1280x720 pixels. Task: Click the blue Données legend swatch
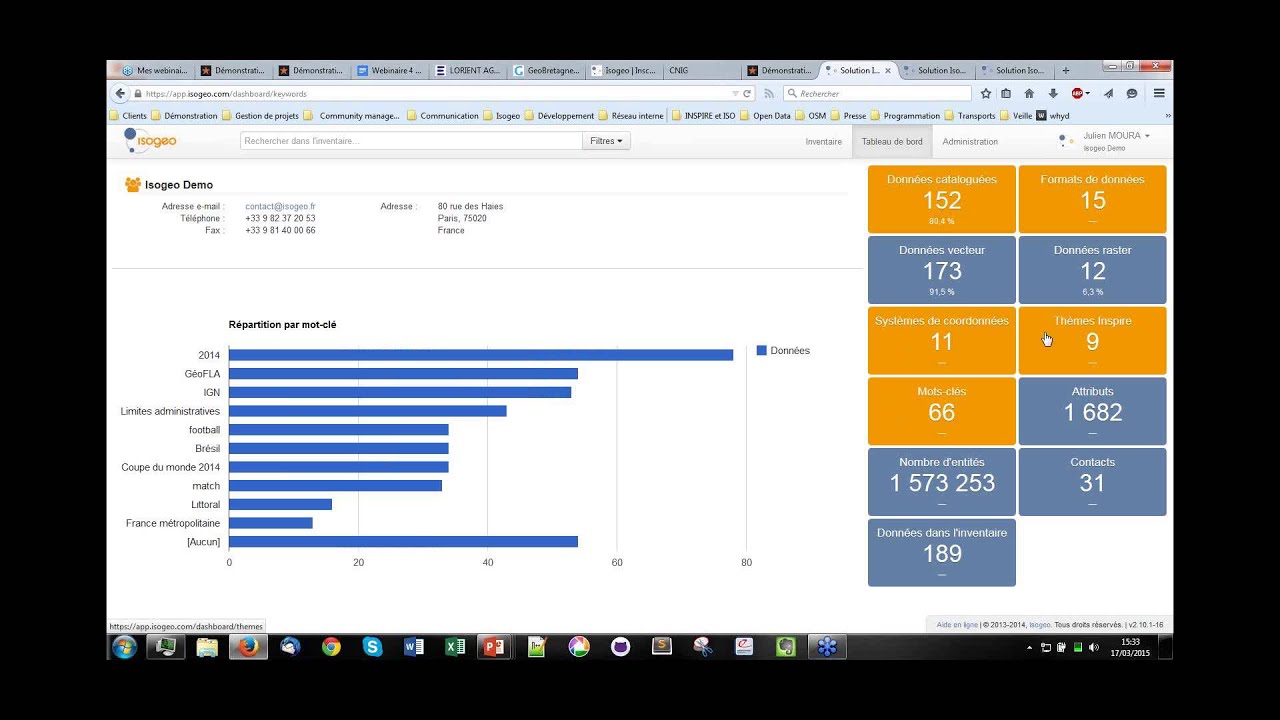coord(761,351)
